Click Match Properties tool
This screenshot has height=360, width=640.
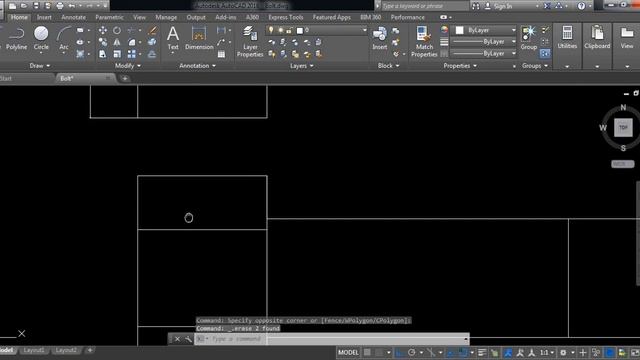424,41
